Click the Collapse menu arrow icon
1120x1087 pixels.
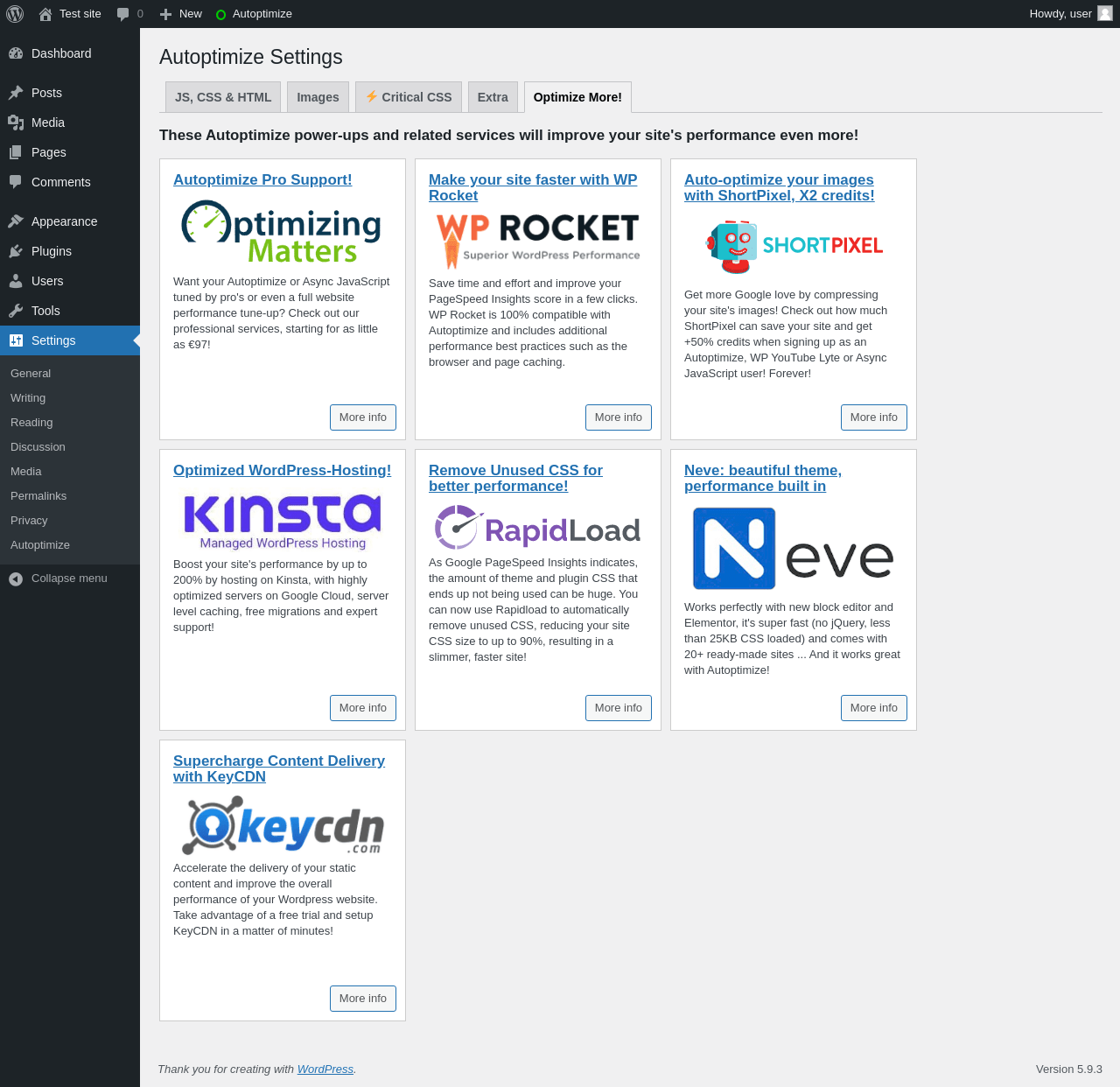click(x=16, y=579)
